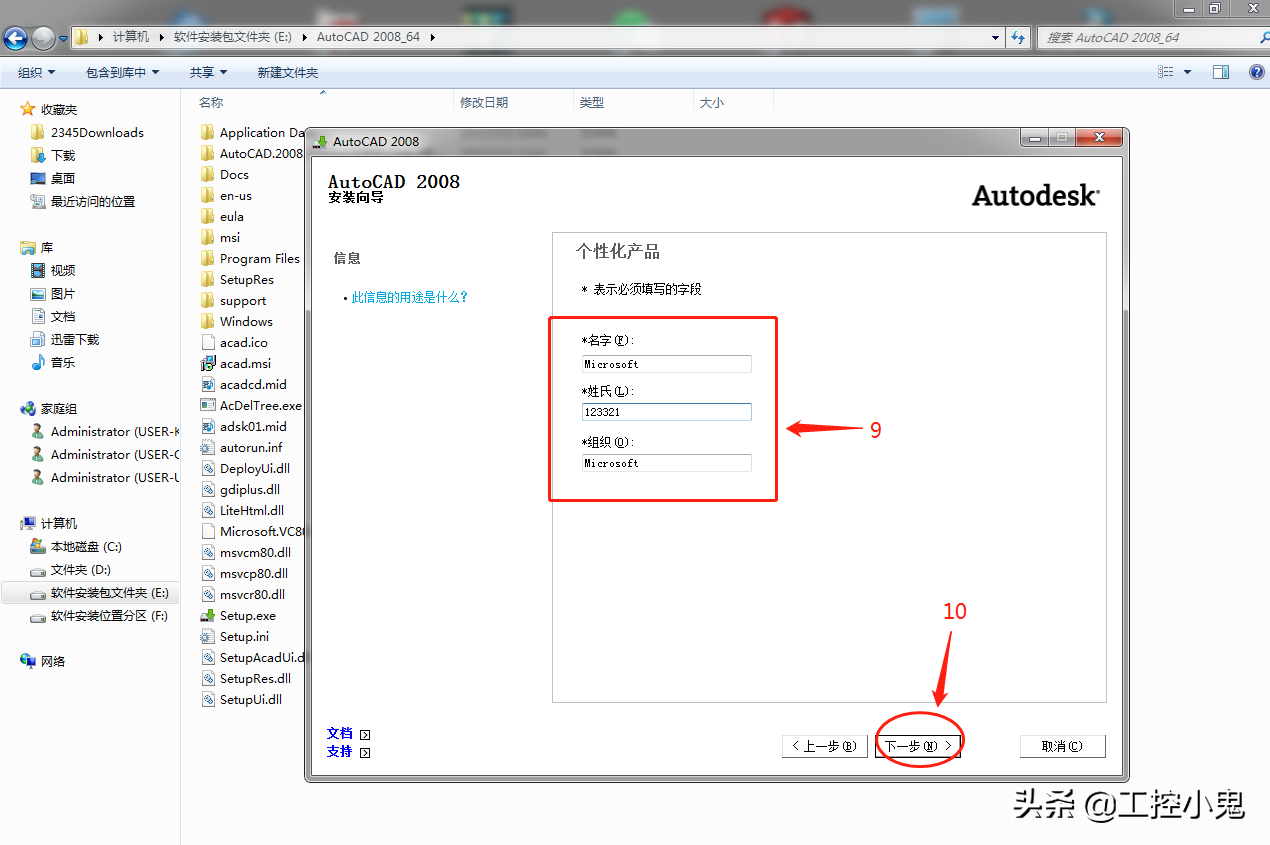
Task: Click the icon beside the 支持 link
Action: (365, 752)
